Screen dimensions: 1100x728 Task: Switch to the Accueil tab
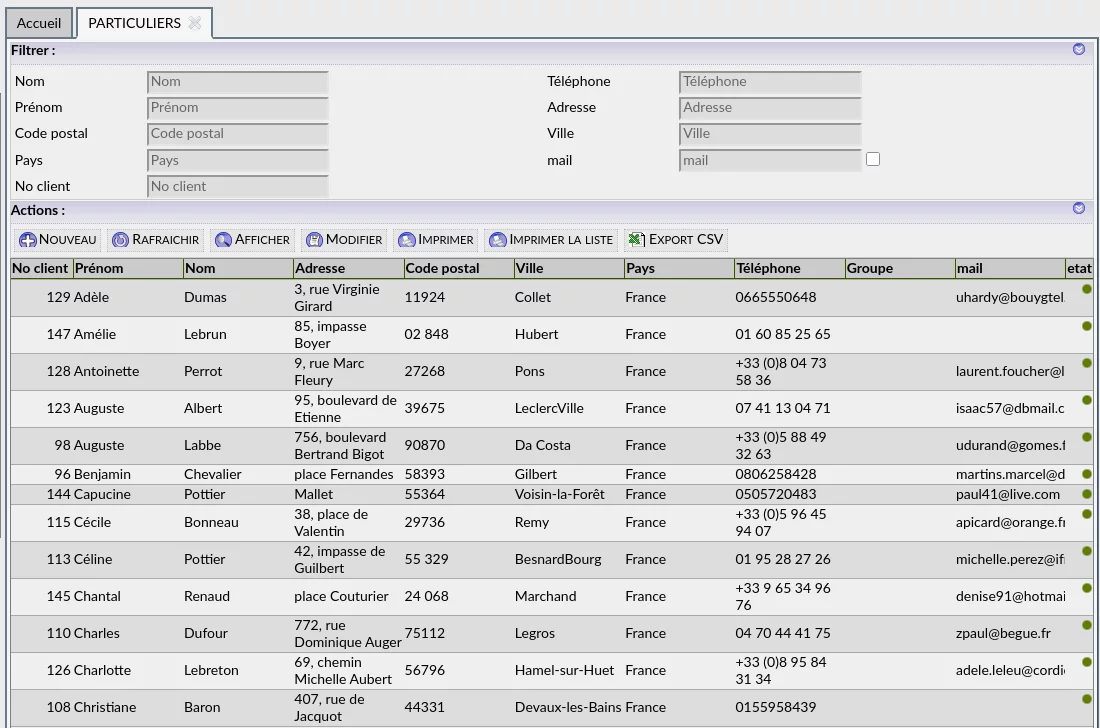click(x=39, y=23)
